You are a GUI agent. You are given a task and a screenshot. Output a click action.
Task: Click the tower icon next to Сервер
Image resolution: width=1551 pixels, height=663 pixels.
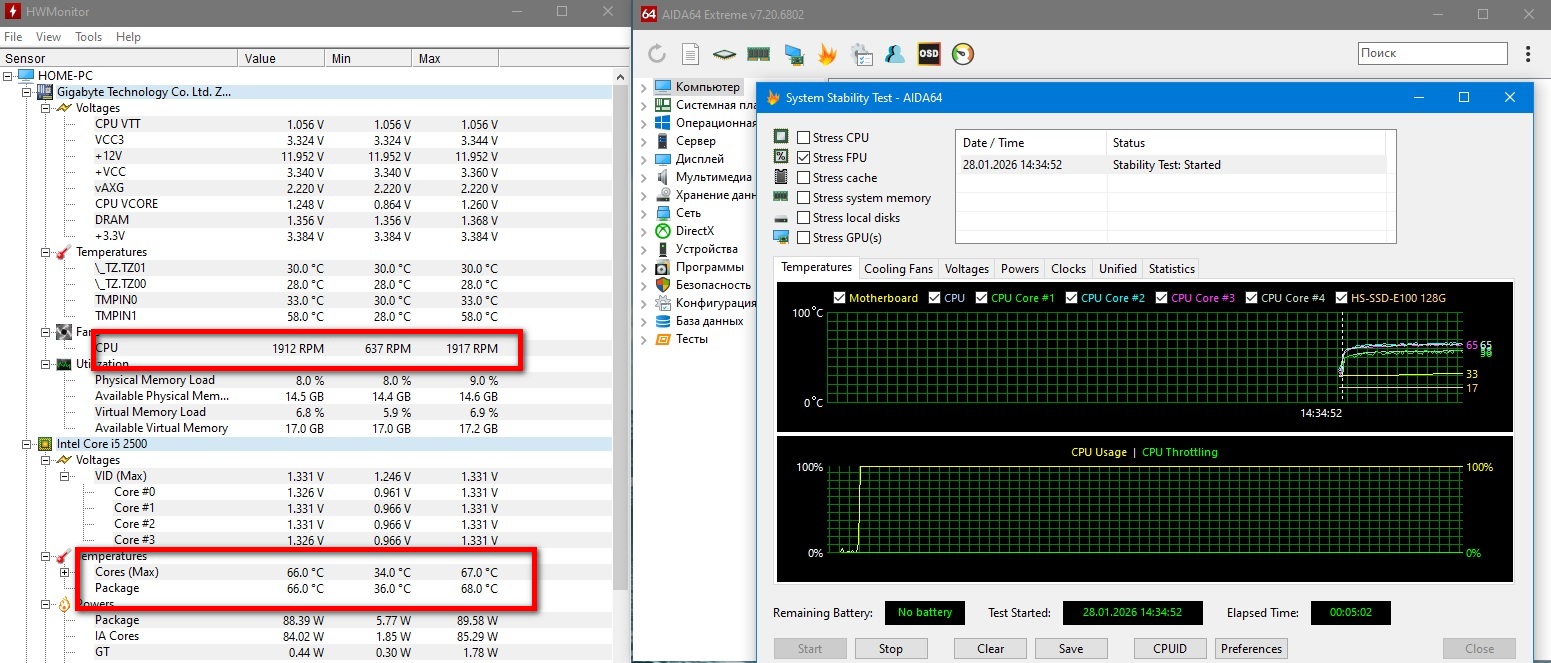click(x=662, y=141)
